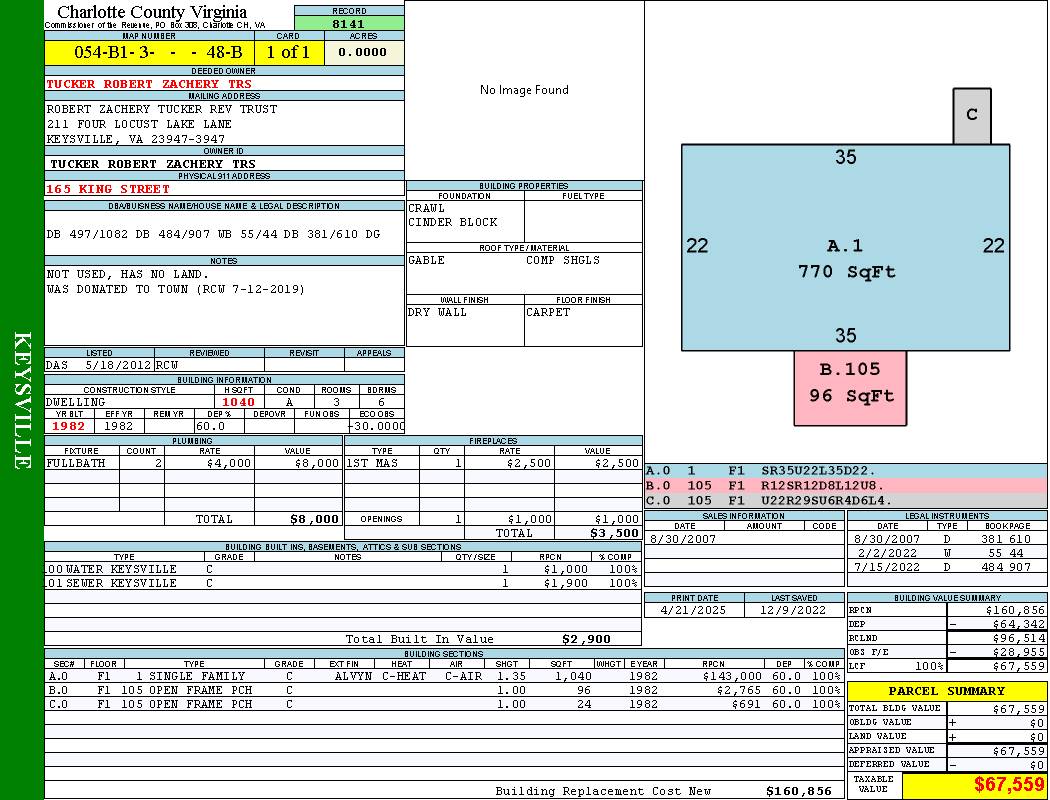The height and width of the screenshot is (800, 1050).
Task: Select KEYSVILLE vertical green sidebar label
Action: (22, 400)
